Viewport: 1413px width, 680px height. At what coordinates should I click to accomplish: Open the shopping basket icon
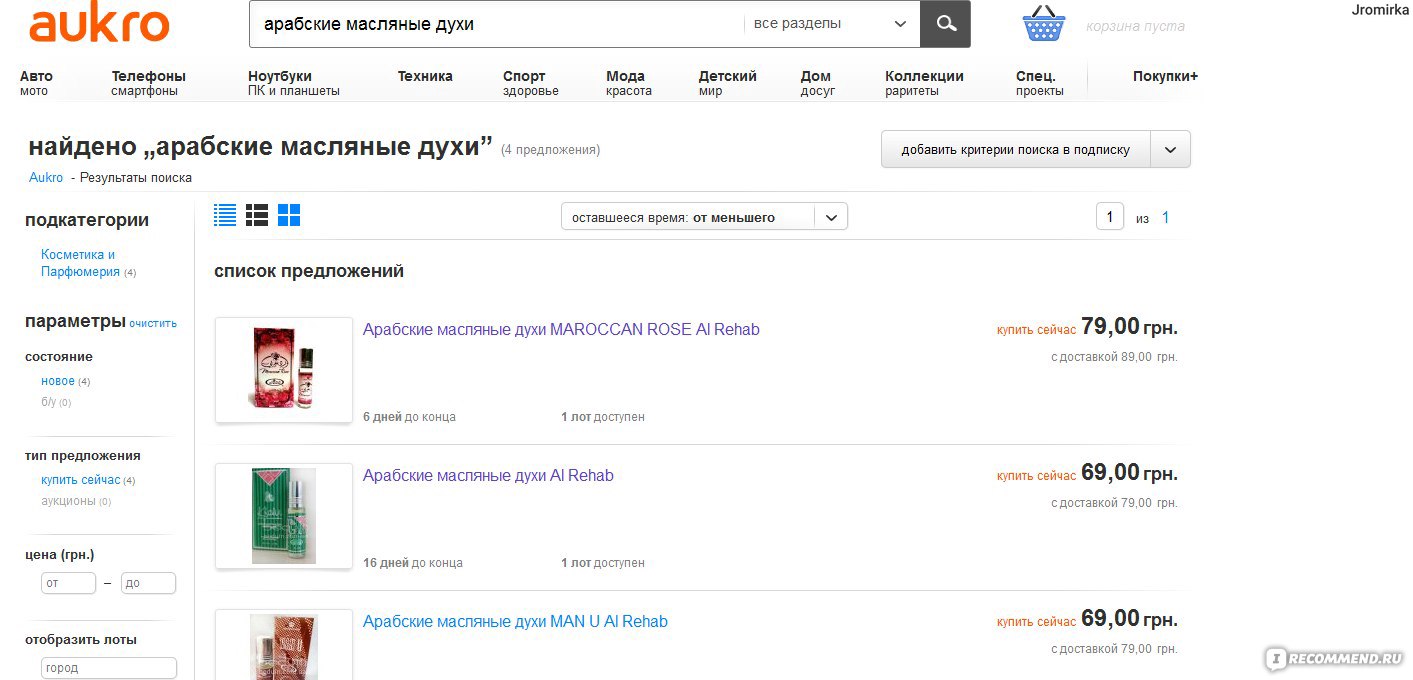1044,24
